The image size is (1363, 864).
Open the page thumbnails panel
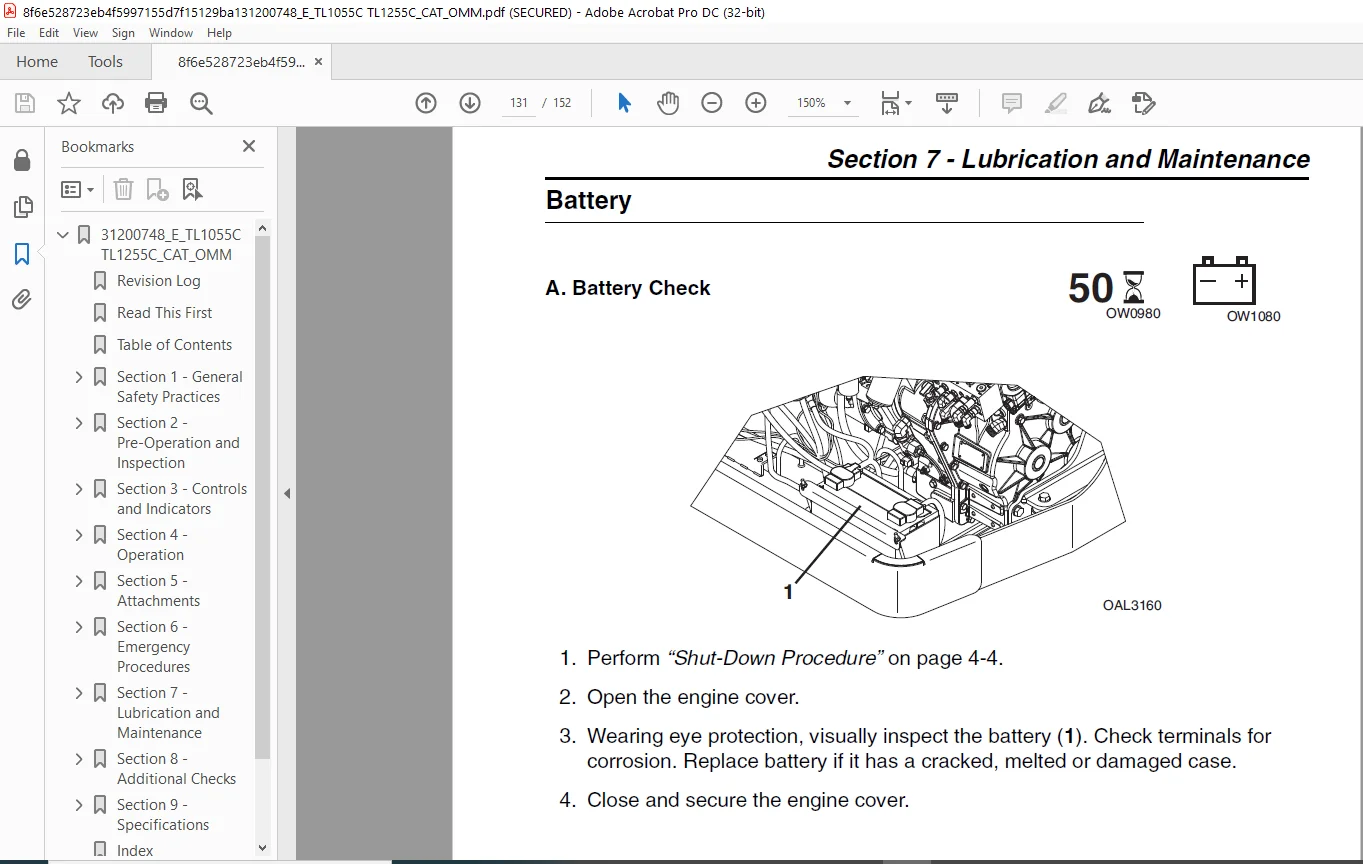click(x=22, y=207)
